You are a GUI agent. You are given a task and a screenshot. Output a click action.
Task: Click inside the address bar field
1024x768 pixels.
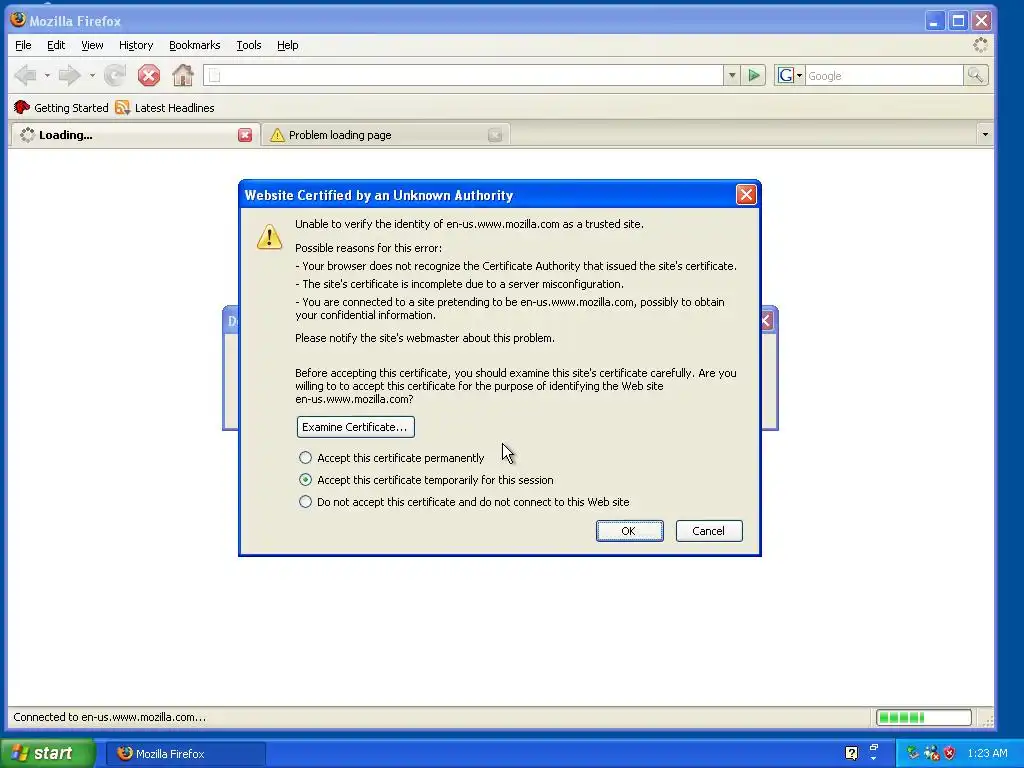[x=463, y=76]
